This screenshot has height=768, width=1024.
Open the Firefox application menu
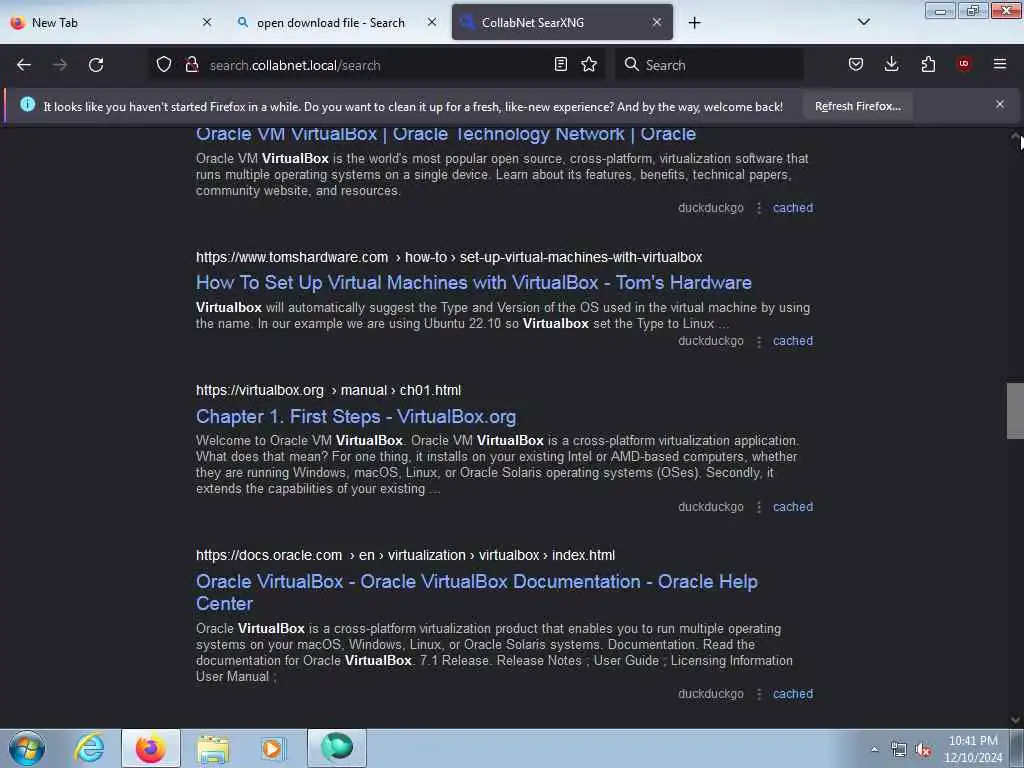(1000, 64)
